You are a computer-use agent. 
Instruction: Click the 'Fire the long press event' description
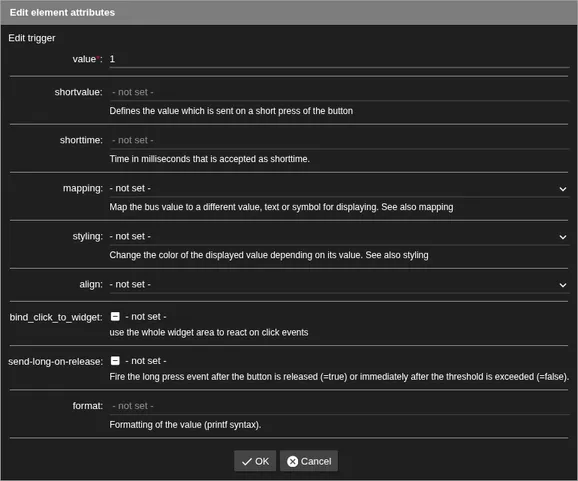pos(339,377)
